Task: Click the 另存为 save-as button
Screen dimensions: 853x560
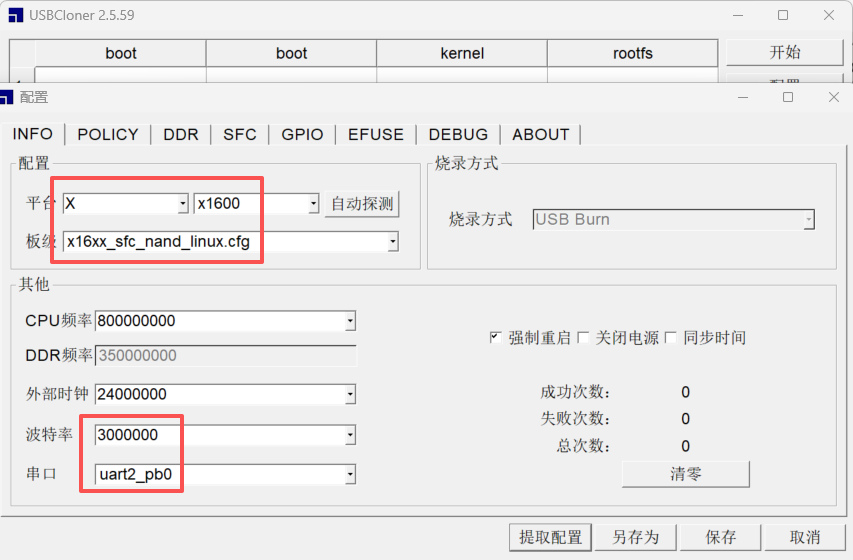Action: (x=635, y=538)
